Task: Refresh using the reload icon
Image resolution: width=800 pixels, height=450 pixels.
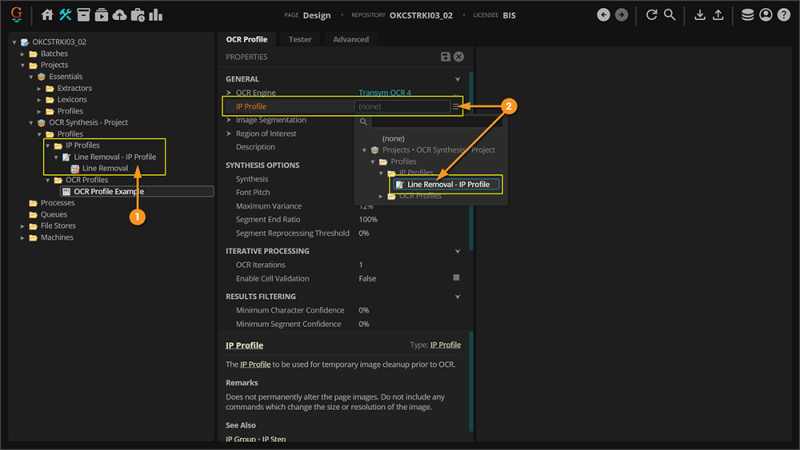Action: point(652,15)
